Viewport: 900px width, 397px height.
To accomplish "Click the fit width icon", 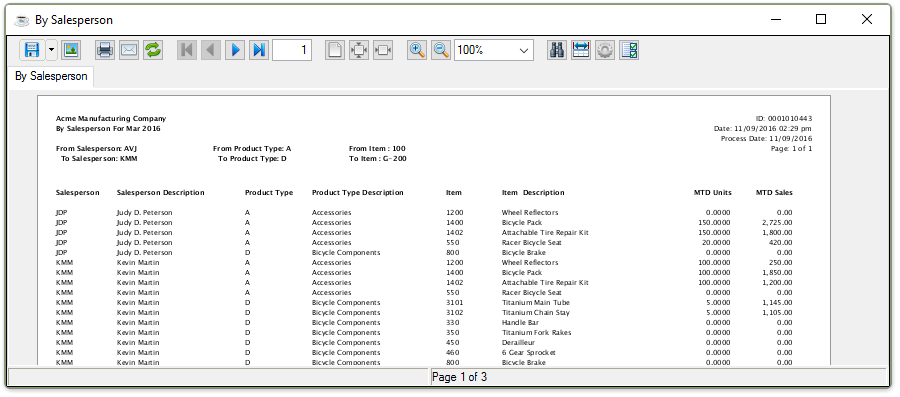I will click(x=383, y=50).
